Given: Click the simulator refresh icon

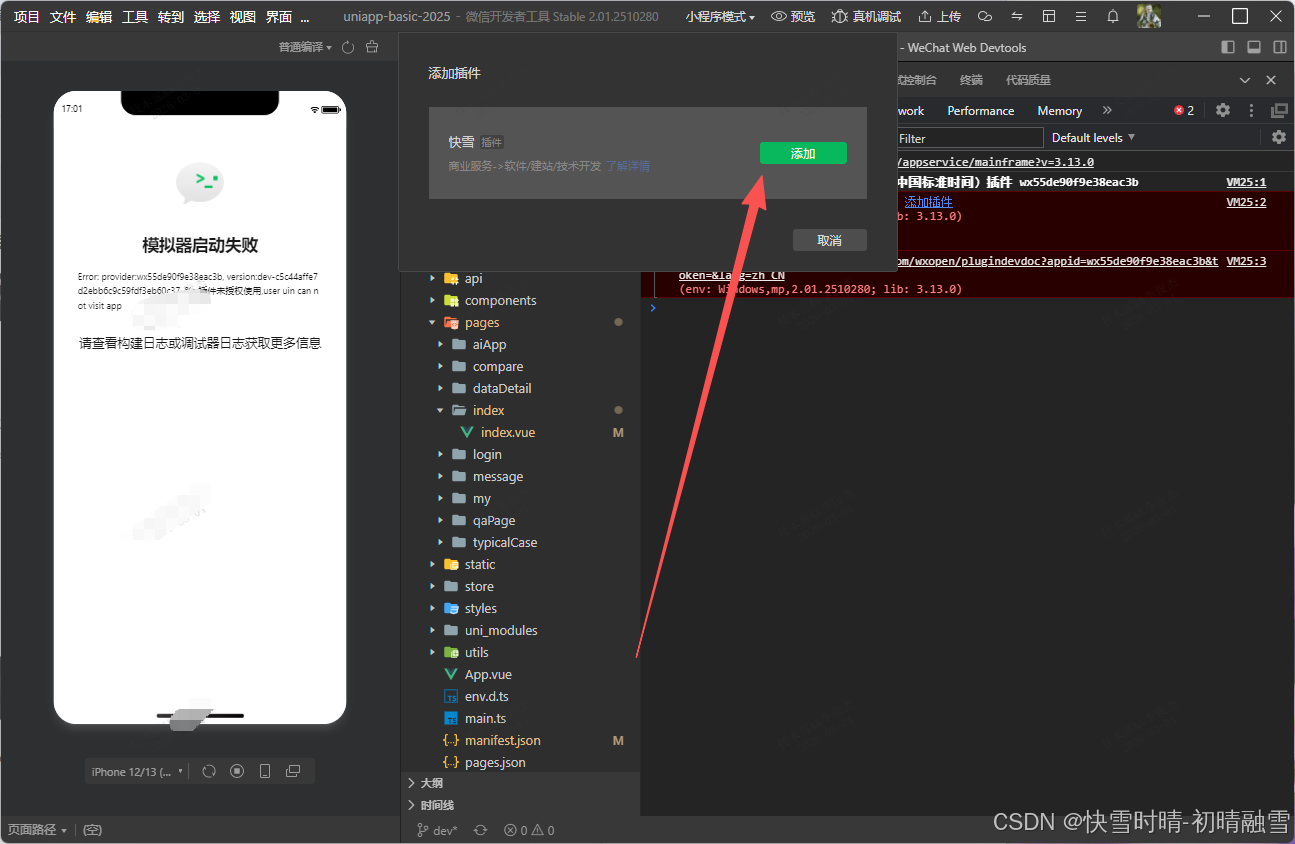Looking at the screenshot, I should click(209, 771).
